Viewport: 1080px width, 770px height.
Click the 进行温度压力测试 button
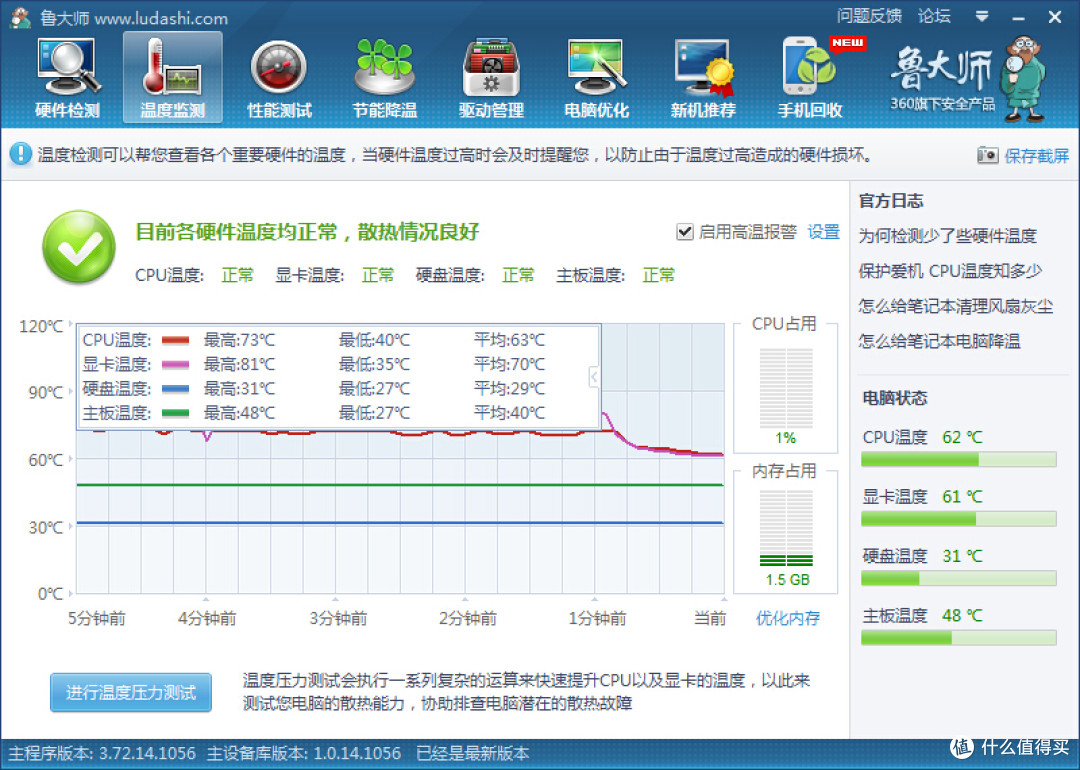pos(131,692)
